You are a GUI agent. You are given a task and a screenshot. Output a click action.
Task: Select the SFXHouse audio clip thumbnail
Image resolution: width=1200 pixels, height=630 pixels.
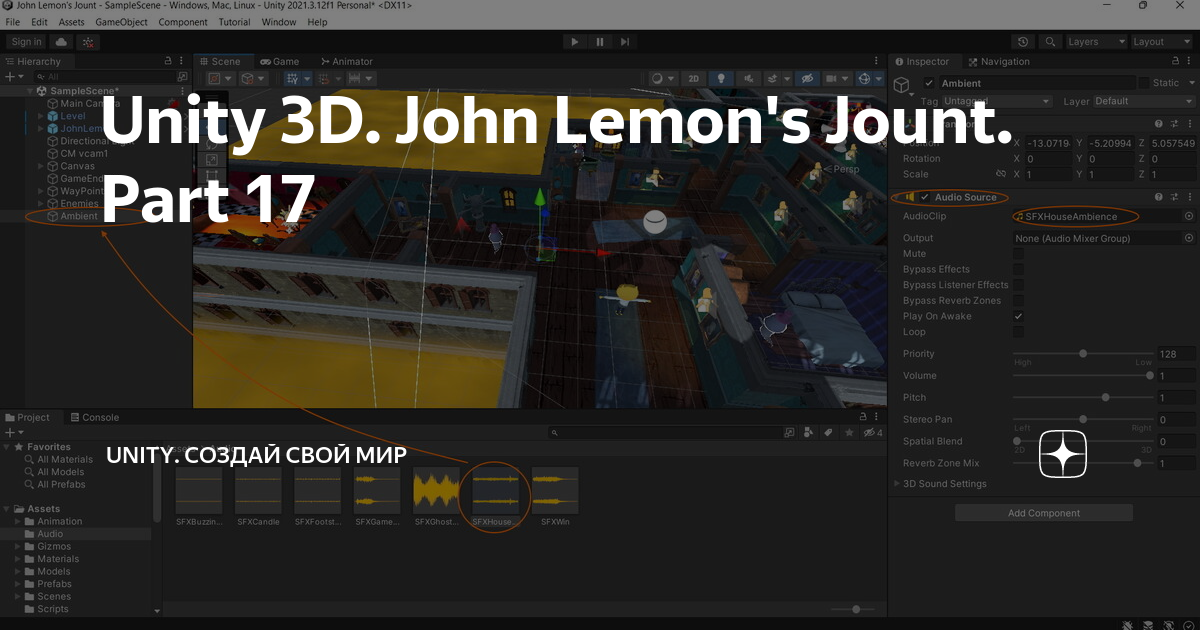tap(495, 490)
